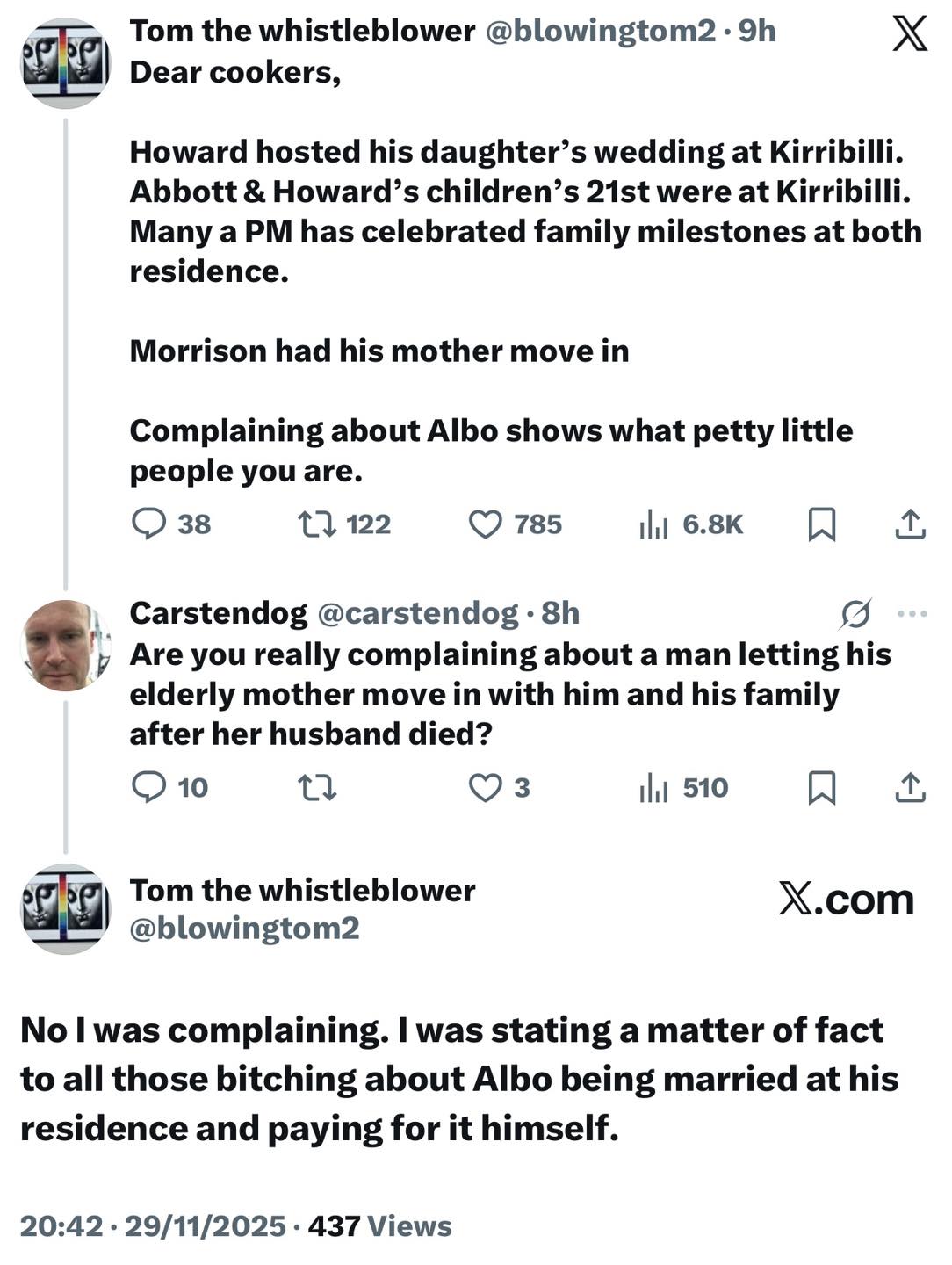The width and height of the screenshot is (952, 1265).
Task: View analytics showing 6.8K views
Action: point(653,524)
